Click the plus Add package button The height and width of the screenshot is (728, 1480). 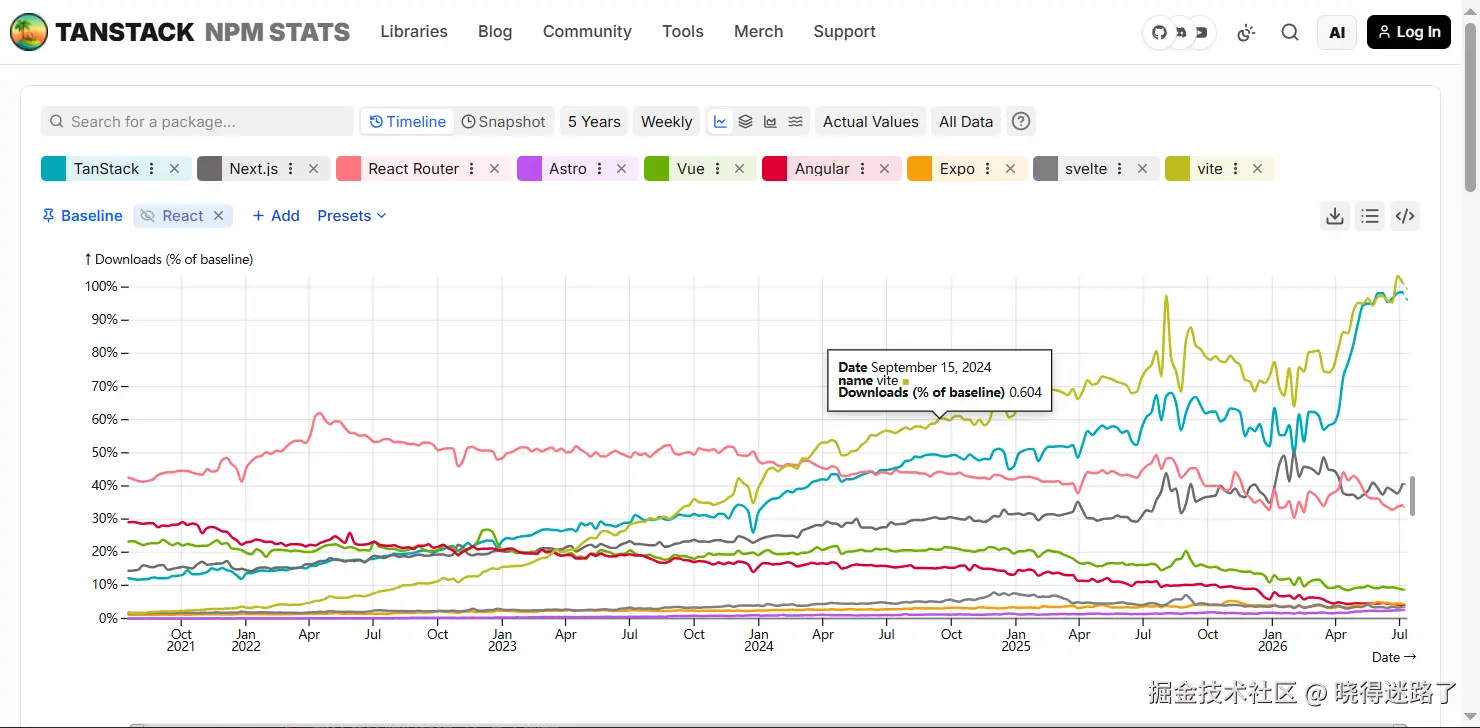point(276,216)
